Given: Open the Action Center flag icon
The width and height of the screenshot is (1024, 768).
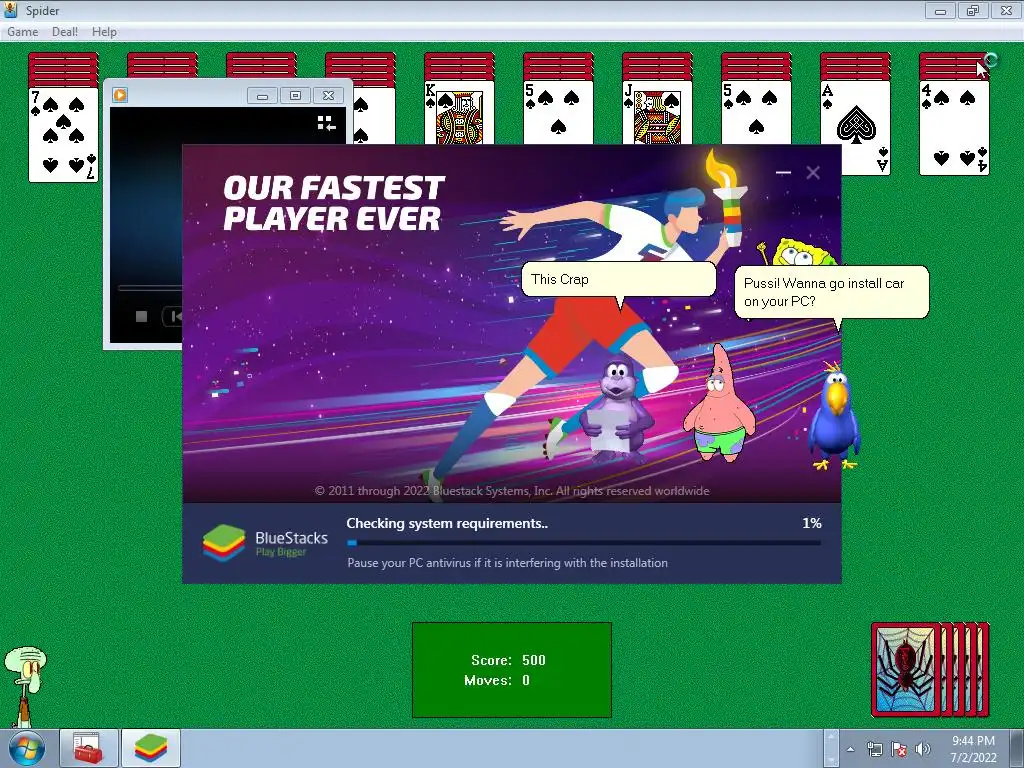Looking at the screenshot, I should coord(899,749).
